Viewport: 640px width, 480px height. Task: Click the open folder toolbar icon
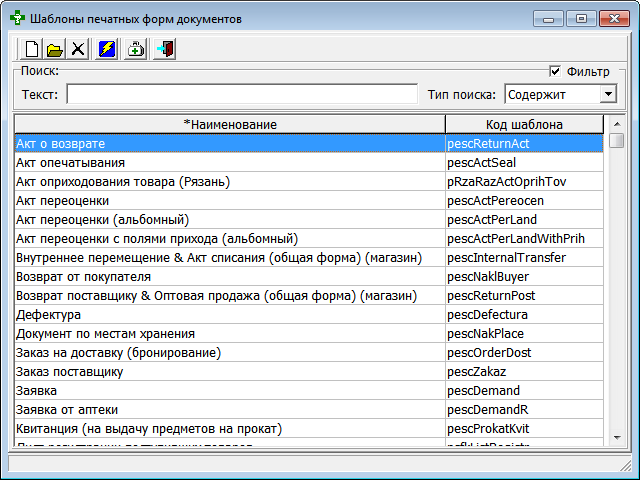point(55,49)
